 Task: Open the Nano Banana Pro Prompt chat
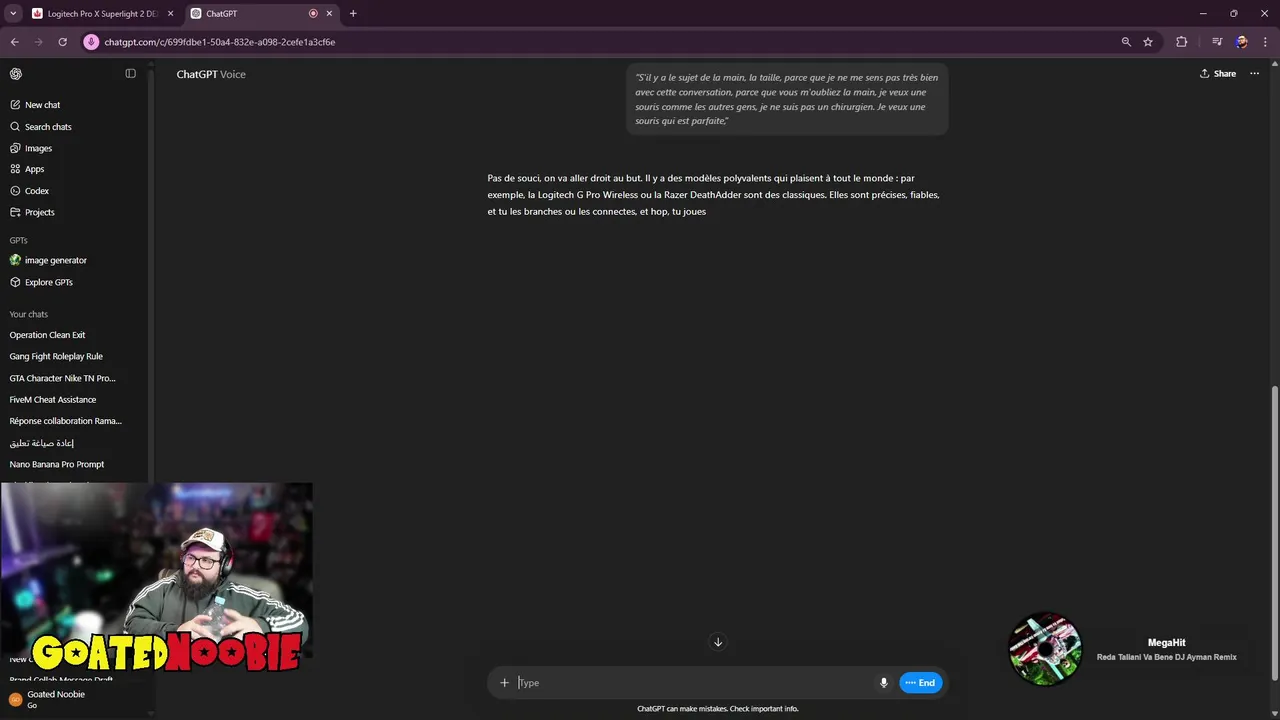click(x=57, y=464)
